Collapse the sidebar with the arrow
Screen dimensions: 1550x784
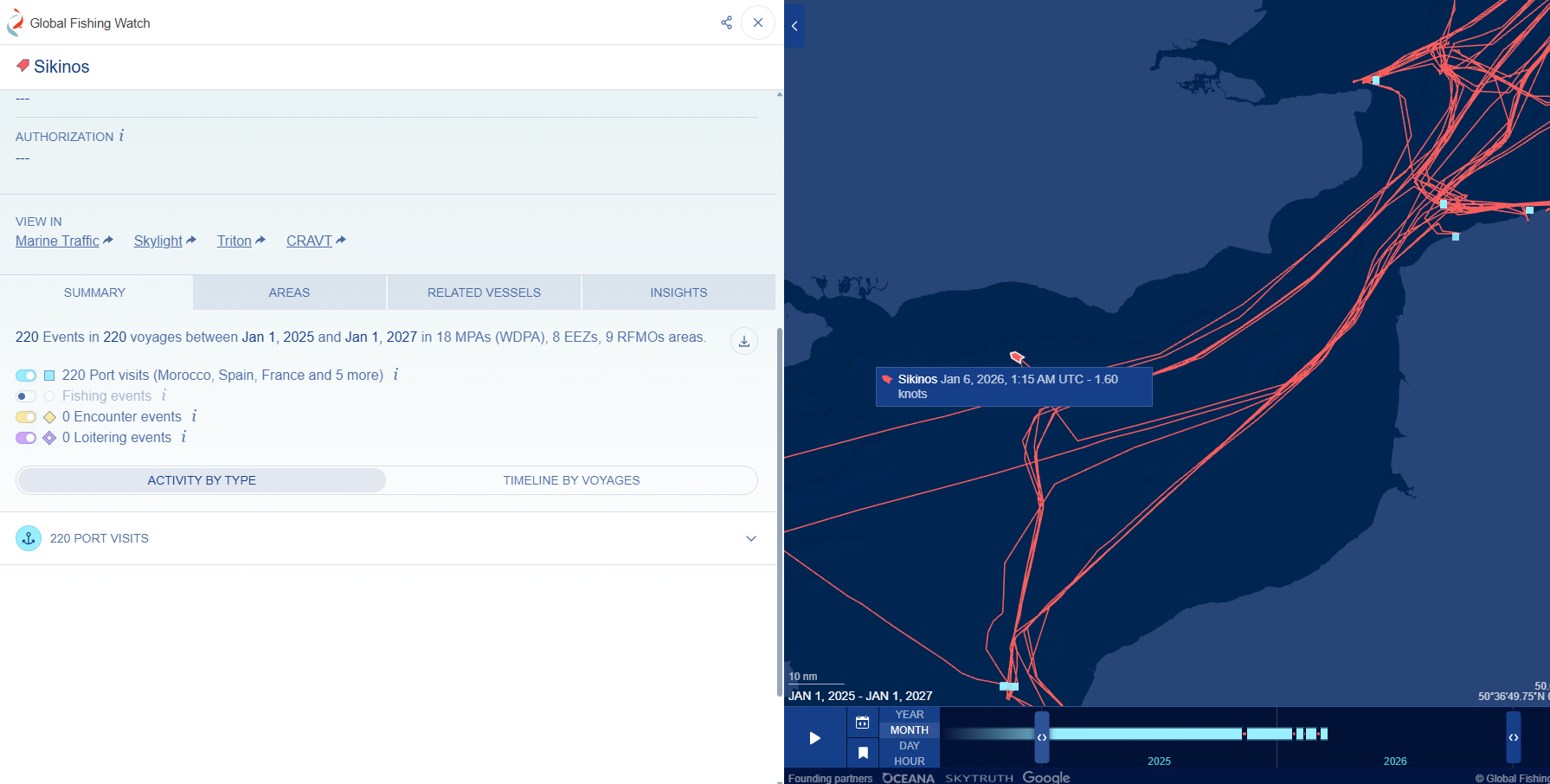[x=794, y=26]
